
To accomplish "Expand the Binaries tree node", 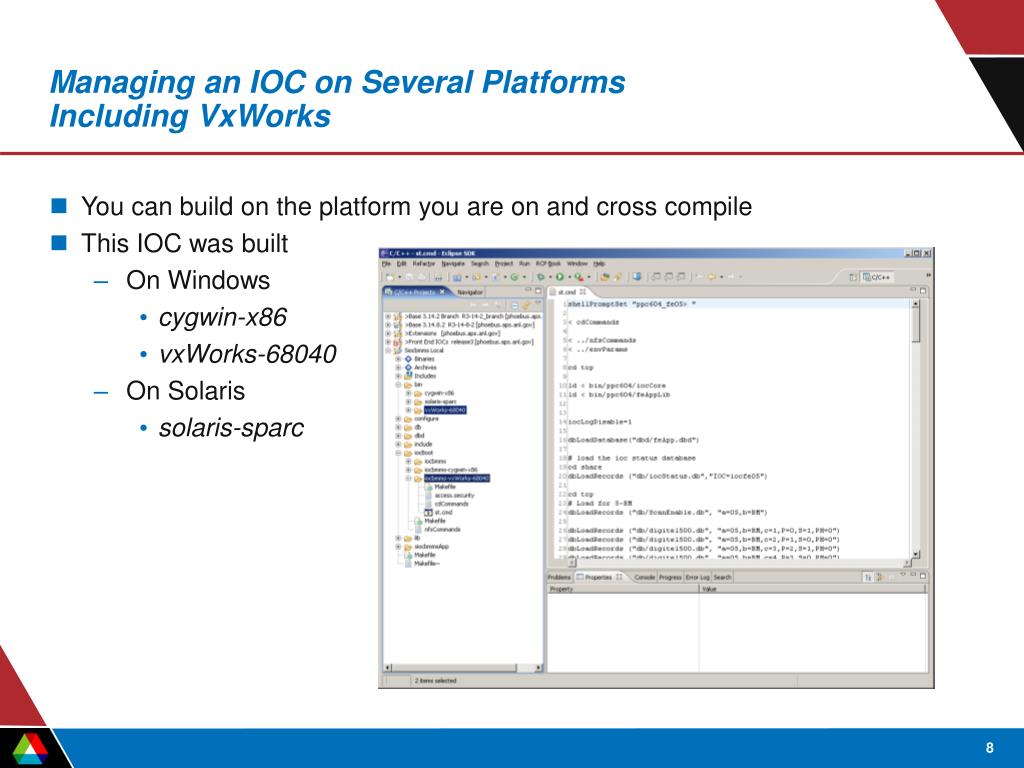I will [398, 359].
